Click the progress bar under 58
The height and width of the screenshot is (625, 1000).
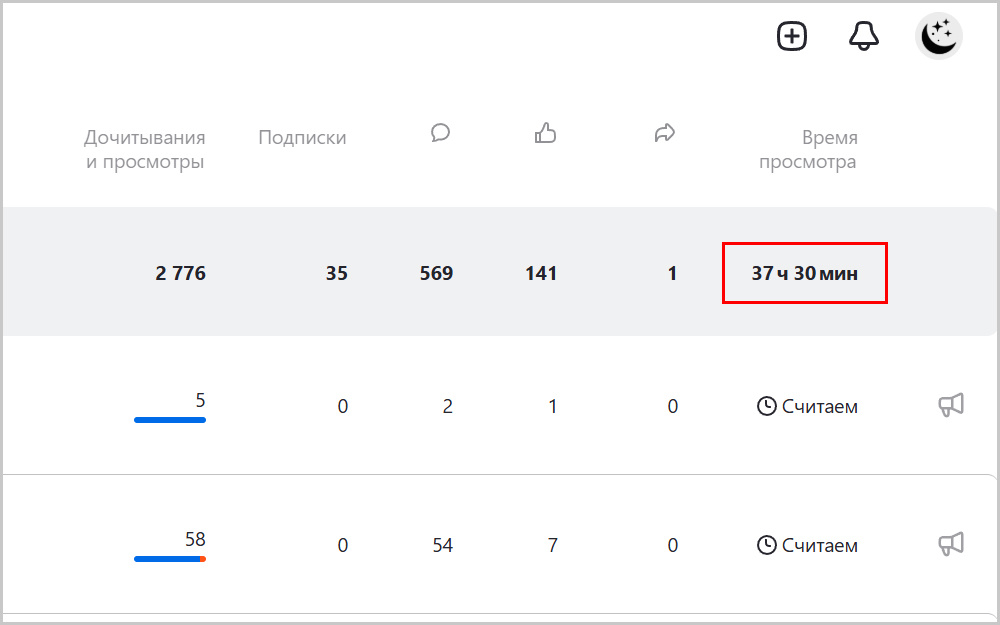170,559
